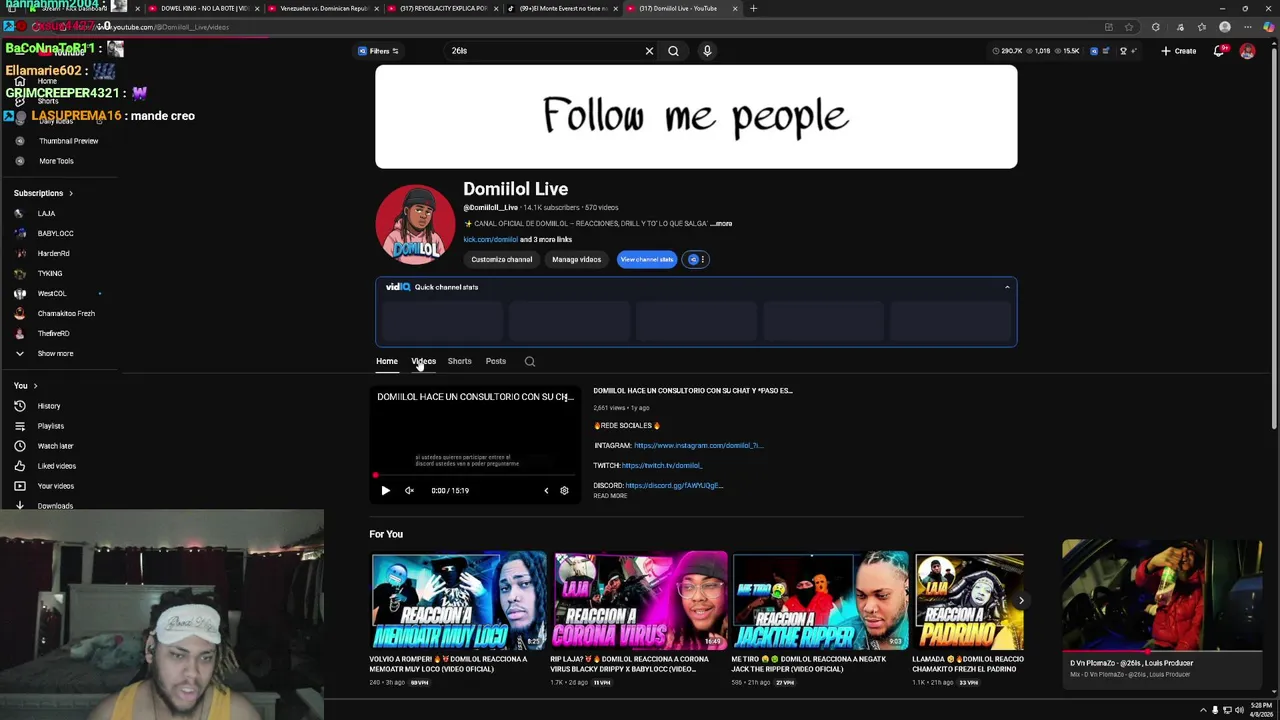Open the browser extensions puzzle icon

tap(1156, 27)
